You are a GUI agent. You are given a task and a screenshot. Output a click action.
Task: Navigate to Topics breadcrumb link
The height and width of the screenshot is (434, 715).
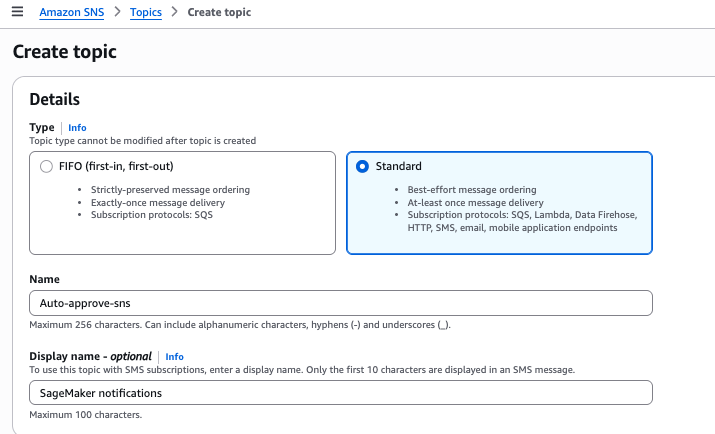[x=145, y=12]
